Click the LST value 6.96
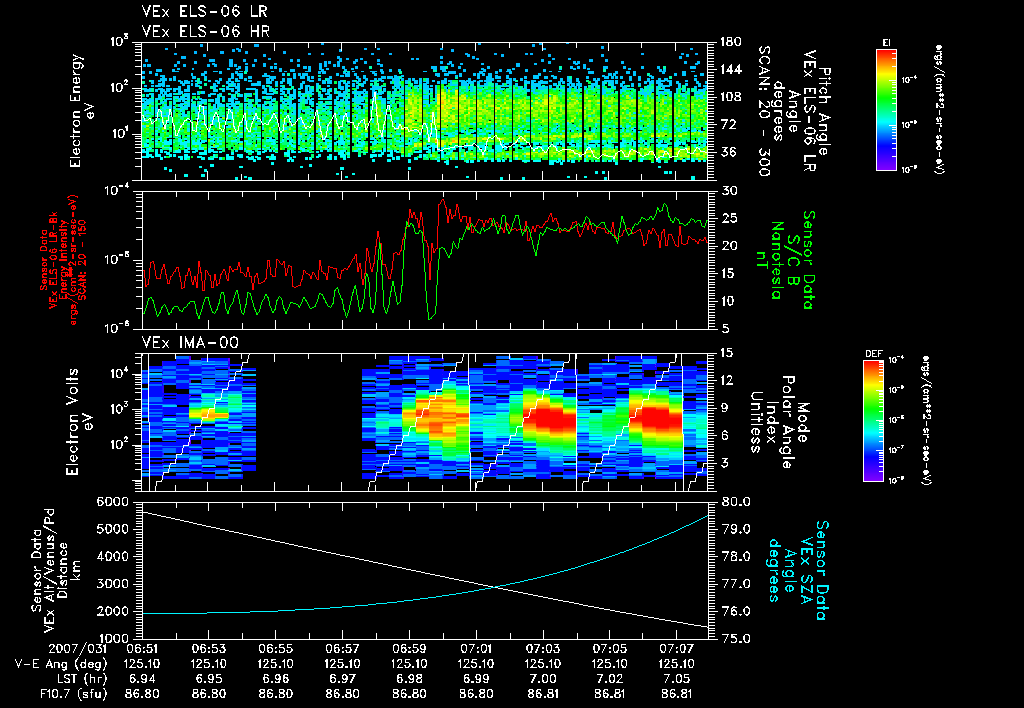Image resolution: width=1024 pixels, height=708 pixels. pos(276,679)
